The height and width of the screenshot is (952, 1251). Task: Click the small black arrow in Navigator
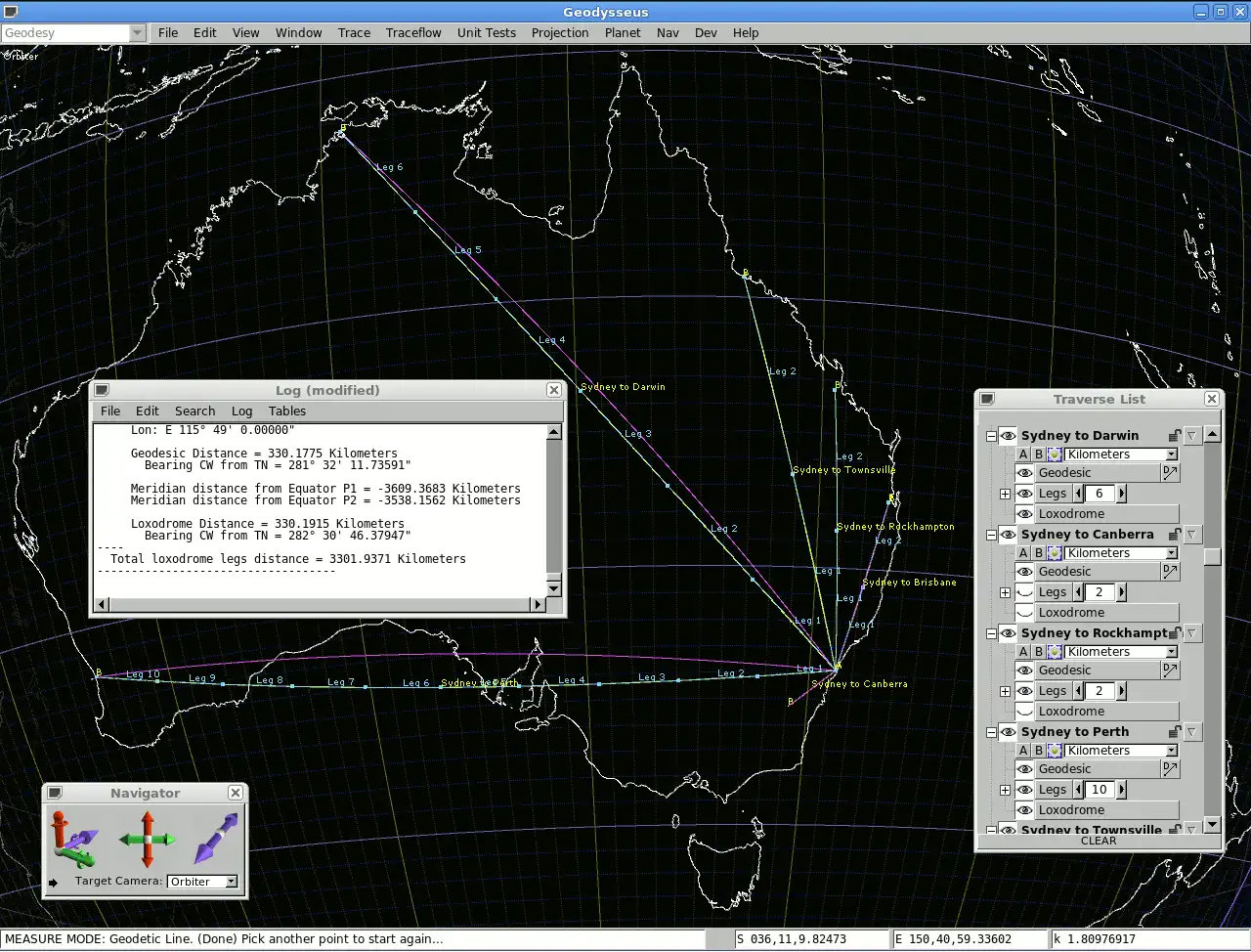point(54,883)
